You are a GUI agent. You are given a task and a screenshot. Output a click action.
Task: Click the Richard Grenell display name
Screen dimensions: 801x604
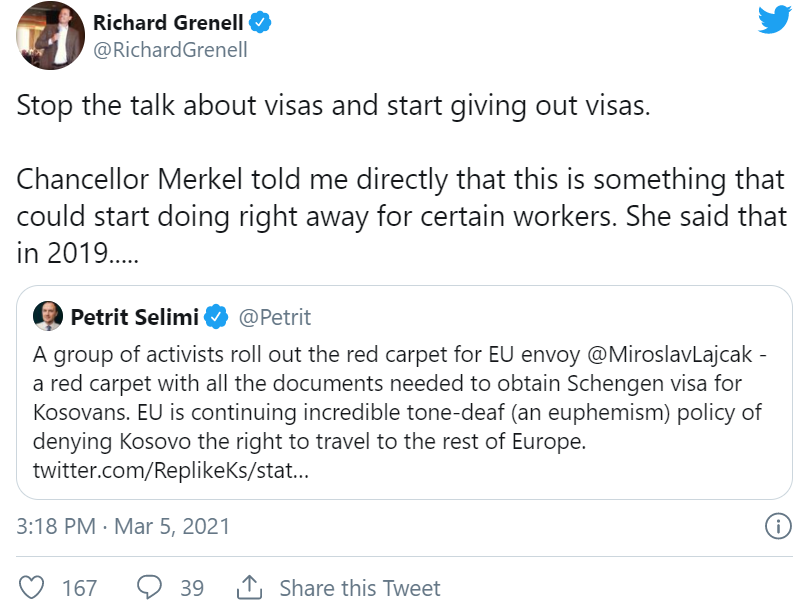pos(169,23)
